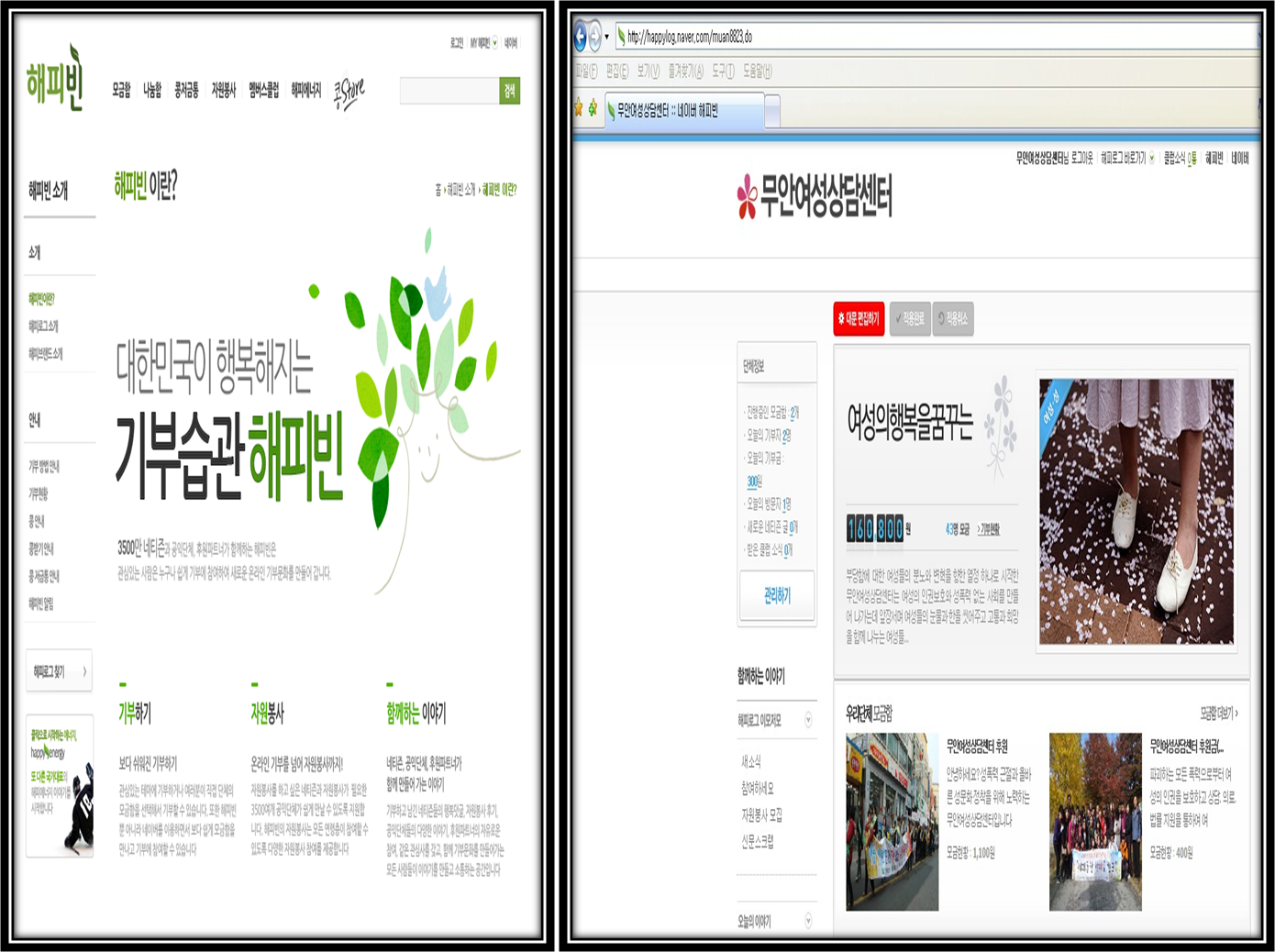Click the 클럽소식 0통 link
This screenshot has height=952, width=1275.
pos(1180,159)
